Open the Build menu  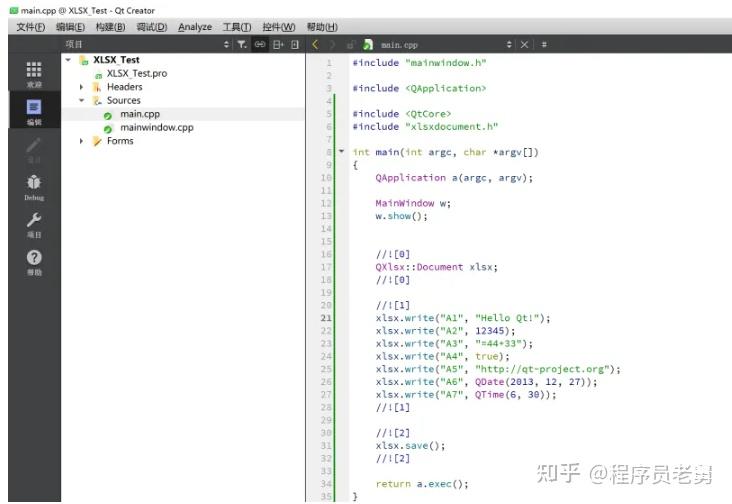point(111,27)
